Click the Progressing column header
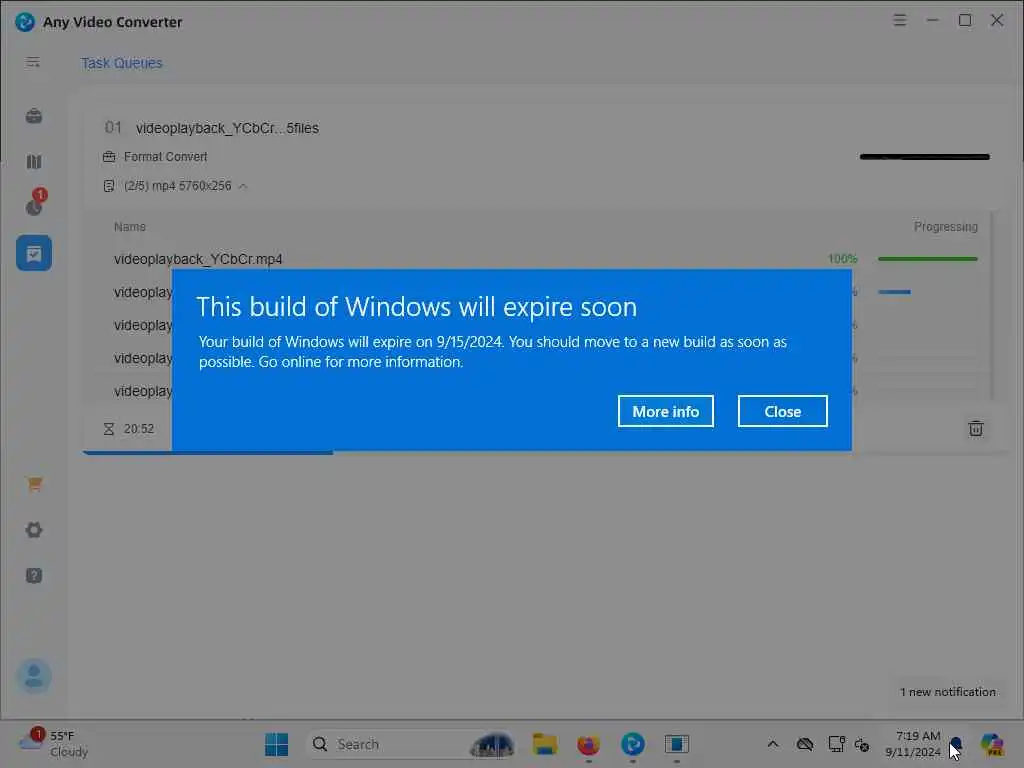1024x768 pixels. 946,227
